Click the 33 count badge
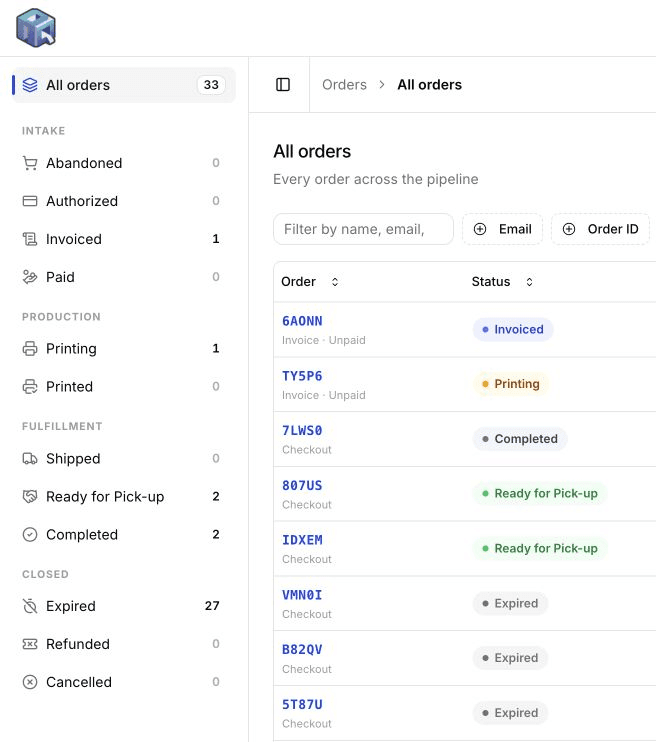Image resolution: width=656 pixels, height=742 pixels. [x=211, y=85]
